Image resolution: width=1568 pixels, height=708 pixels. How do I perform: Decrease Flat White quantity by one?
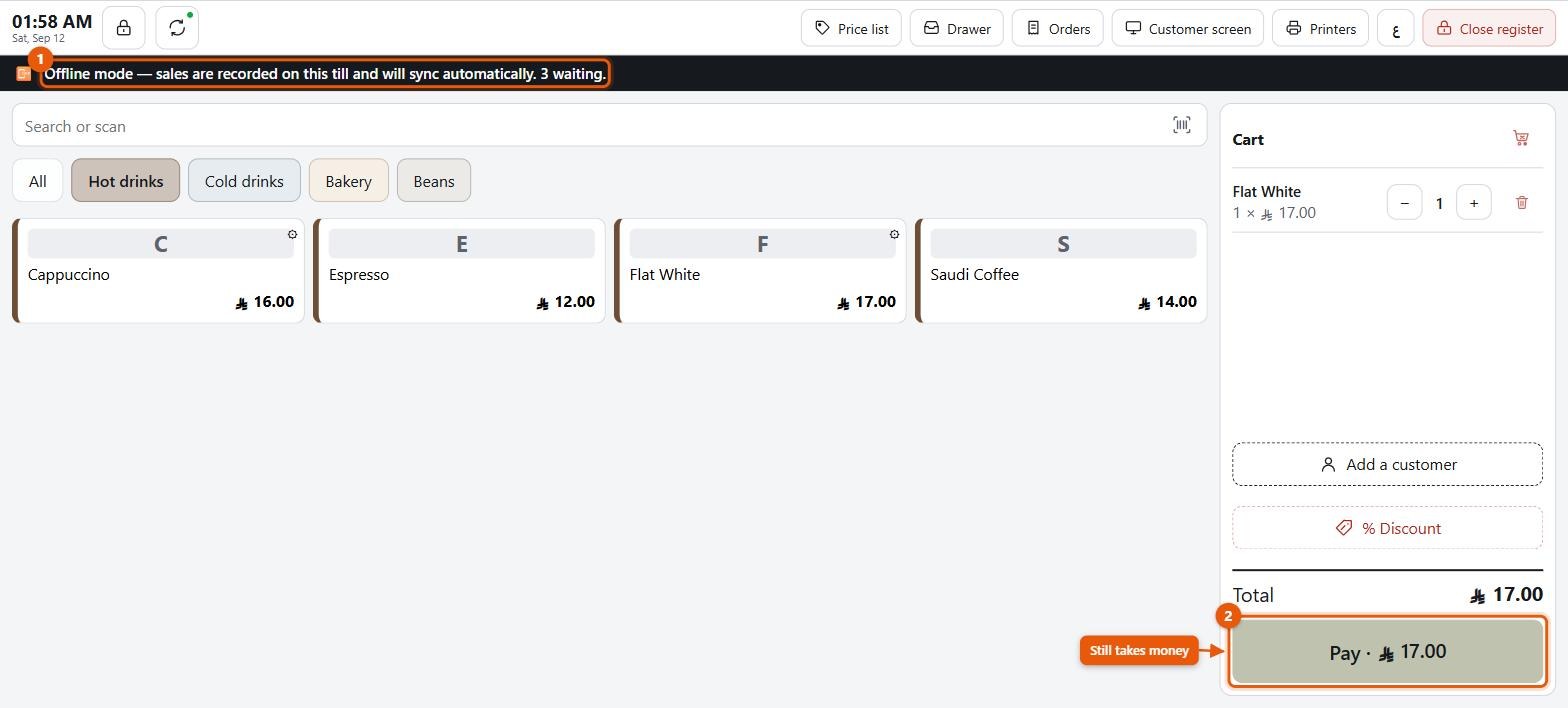pyautogui.click(x=1404, y=202)
